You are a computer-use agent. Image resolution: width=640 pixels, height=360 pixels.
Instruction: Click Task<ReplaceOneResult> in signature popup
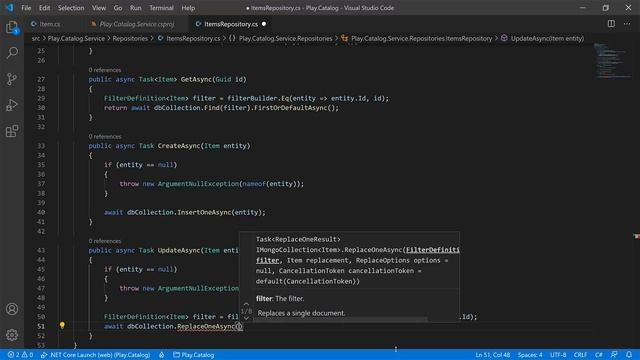point(298,239)
